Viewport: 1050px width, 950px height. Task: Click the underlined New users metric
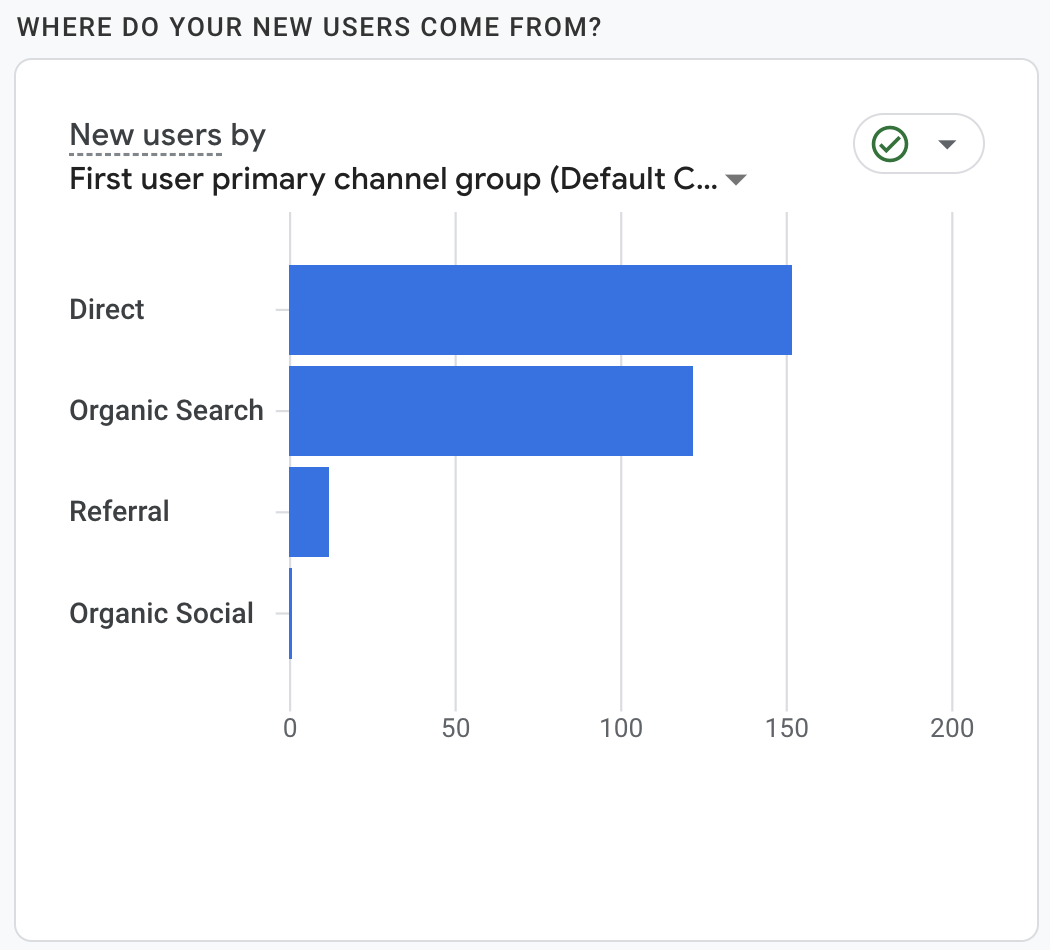click(x=146, y=135)
